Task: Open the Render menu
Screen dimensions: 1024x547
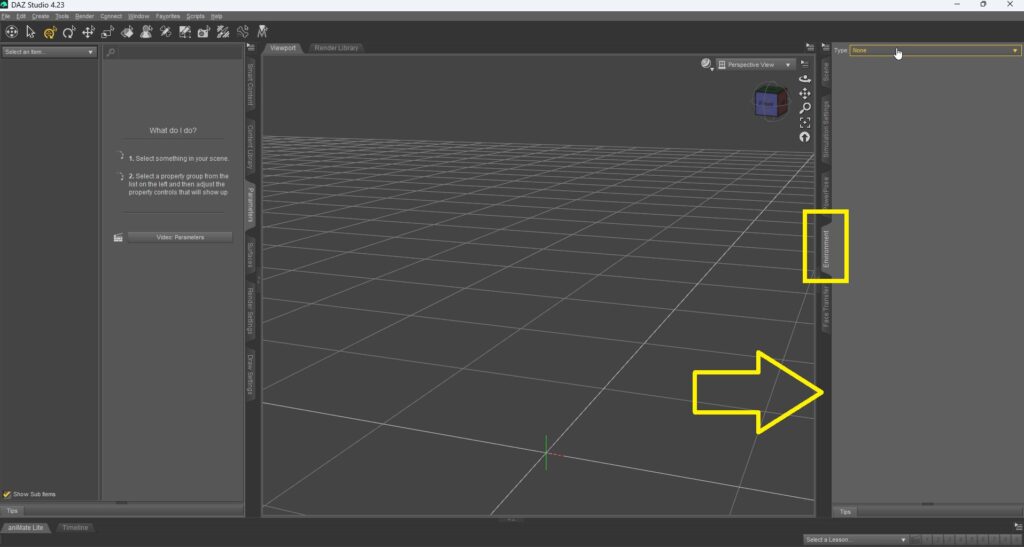Action: click(84, 16)
